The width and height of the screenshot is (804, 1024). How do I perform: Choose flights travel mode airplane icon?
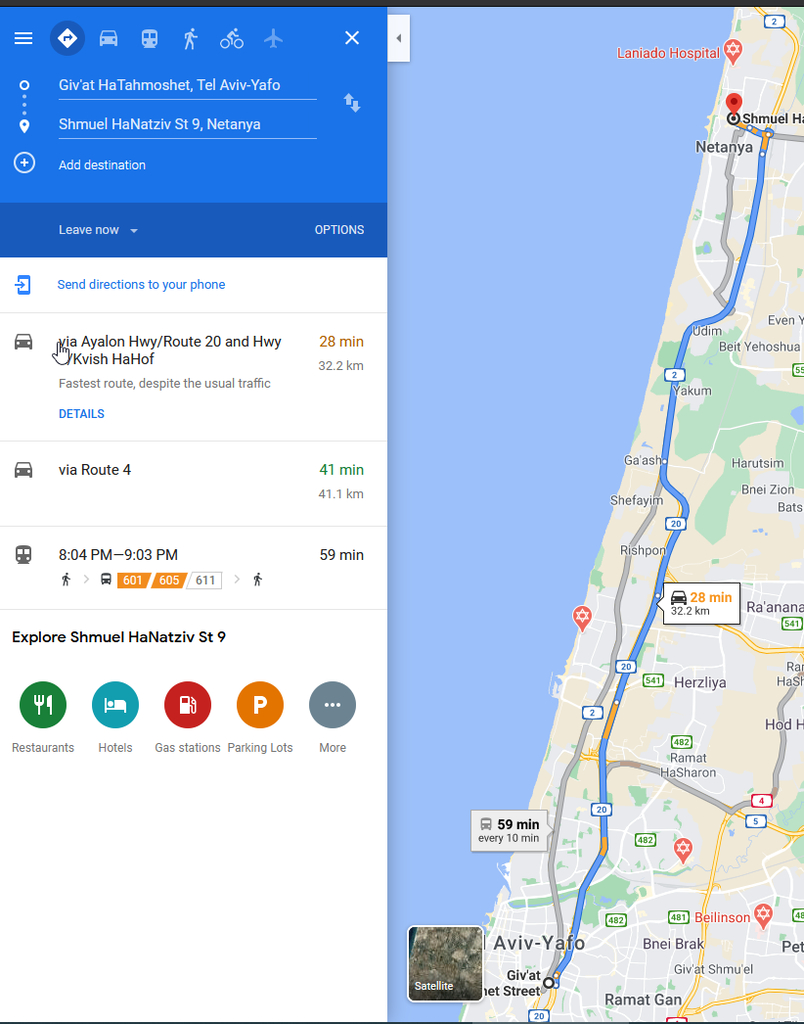pos(273,39)
